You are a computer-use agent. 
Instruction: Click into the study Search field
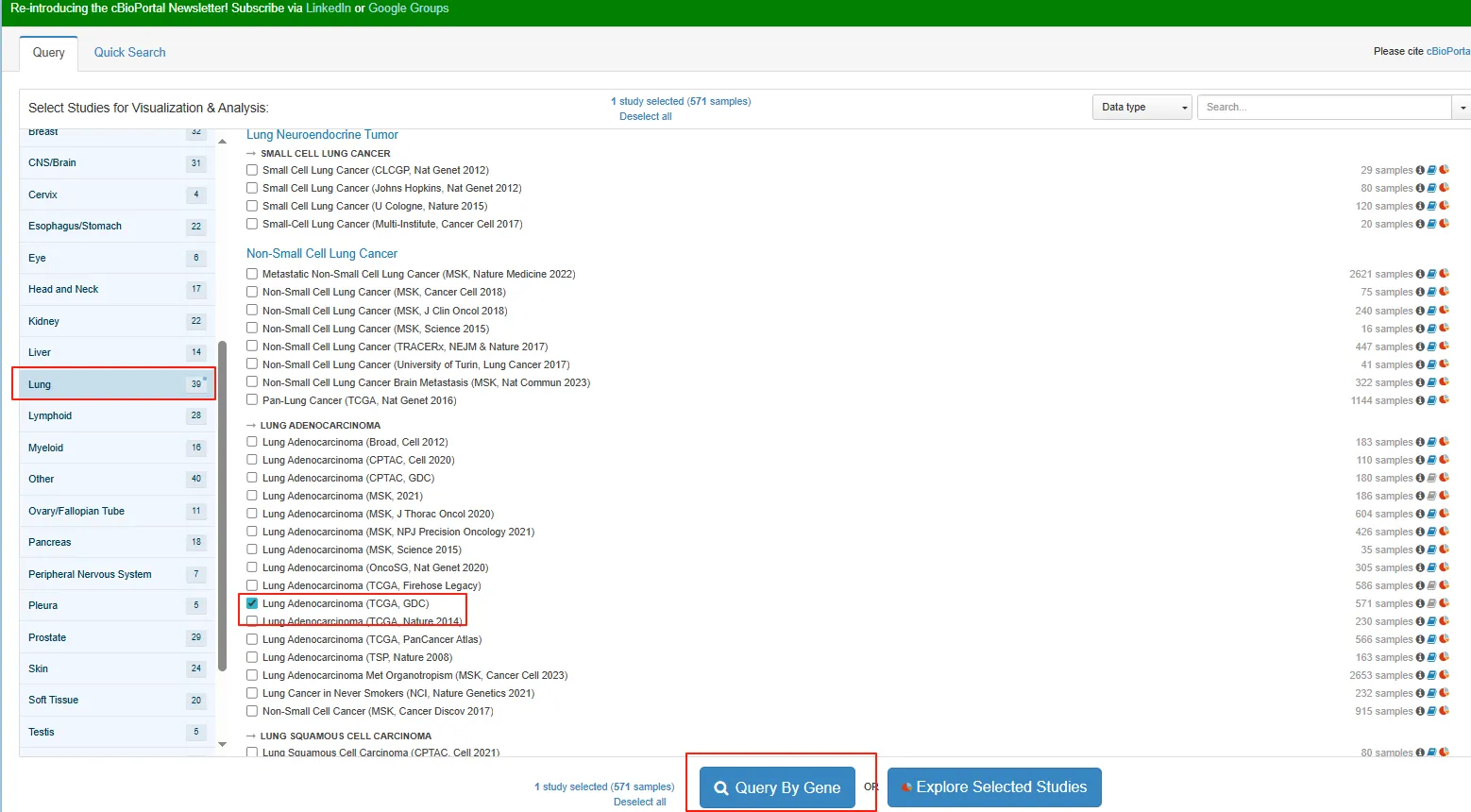click(1324, 108)
